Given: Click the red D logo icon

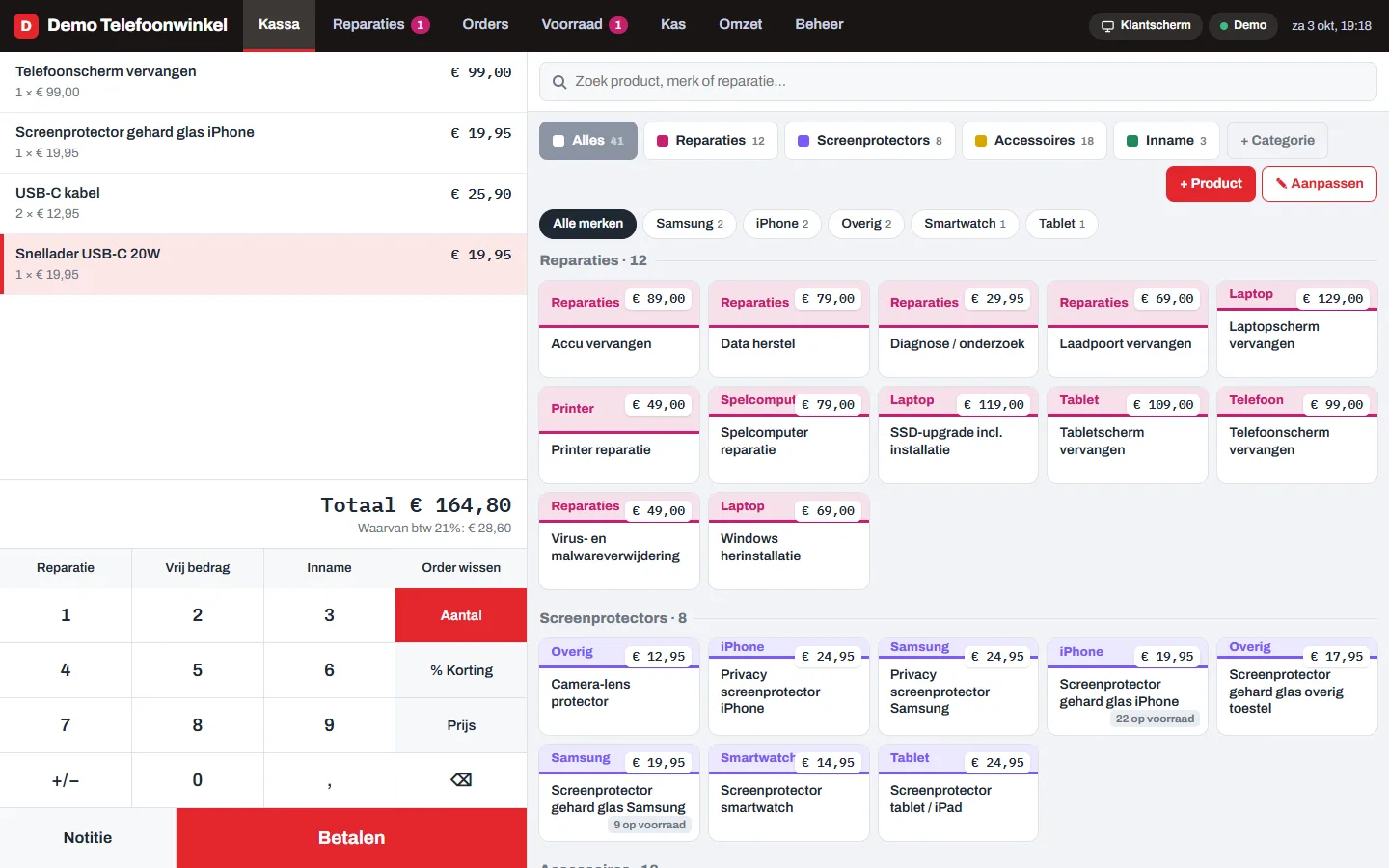Looking at the screenshot, I should [26, 25].
